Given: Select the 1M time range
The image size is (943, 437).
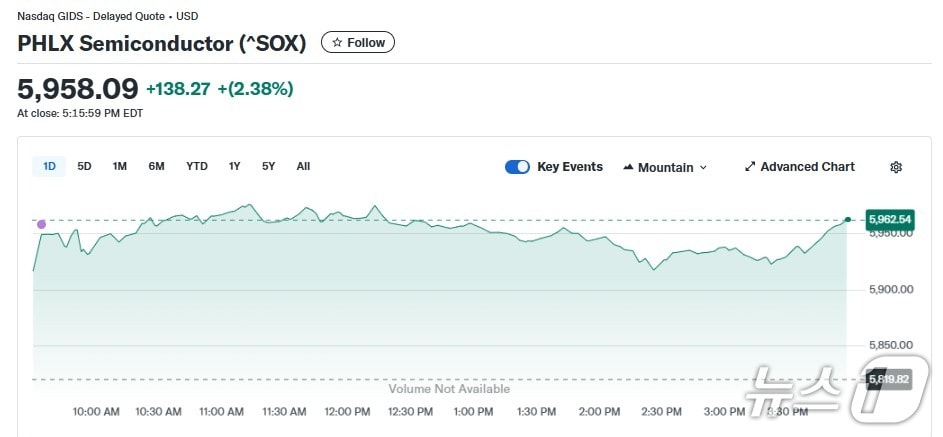Looking at the screenshot, I should (x=120, y=166).
